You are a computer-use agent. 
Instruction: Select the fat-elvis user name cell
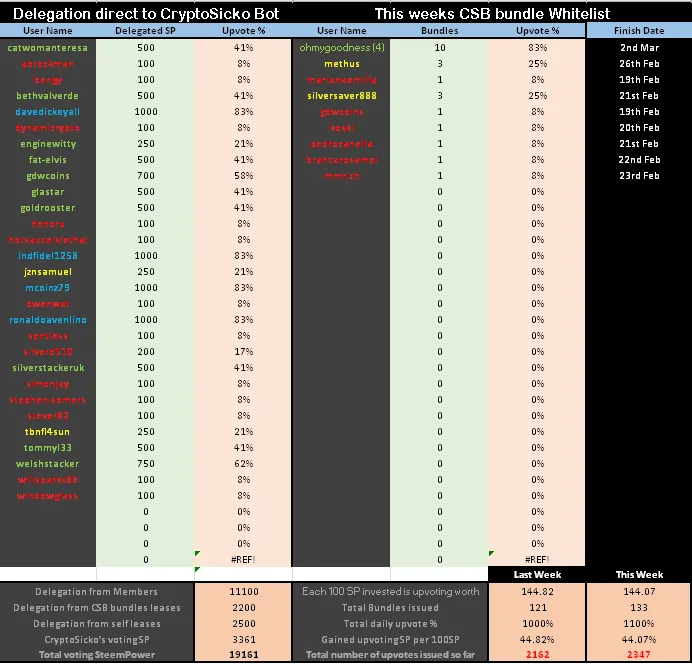click(x=48, y=160)
